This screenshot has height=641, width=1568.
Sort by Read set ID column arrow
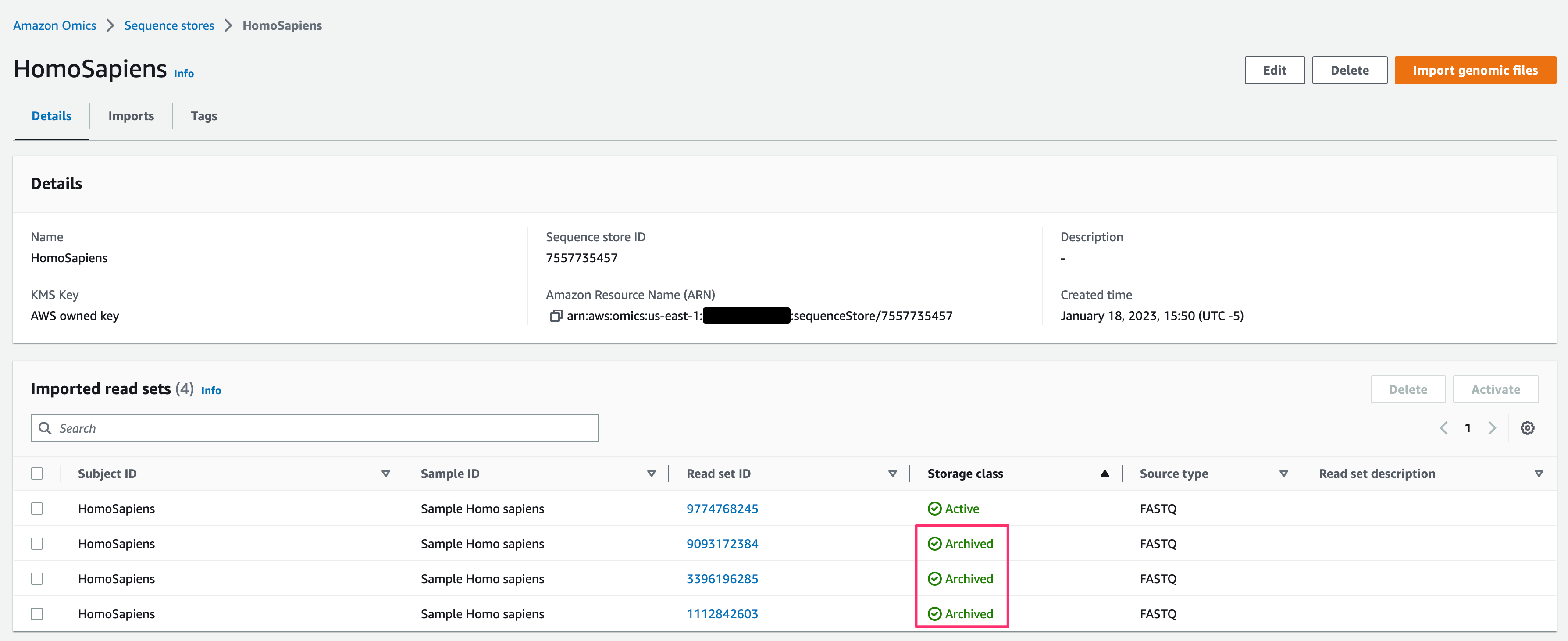point(892,474)
